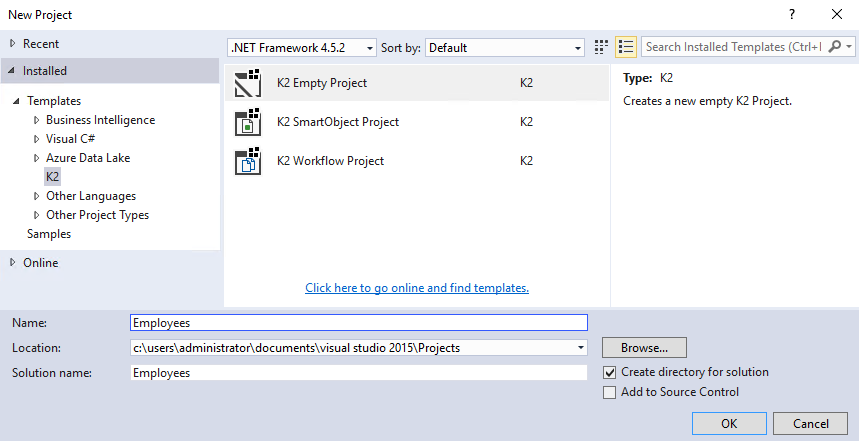Open search options dropdown arrow

849,47
